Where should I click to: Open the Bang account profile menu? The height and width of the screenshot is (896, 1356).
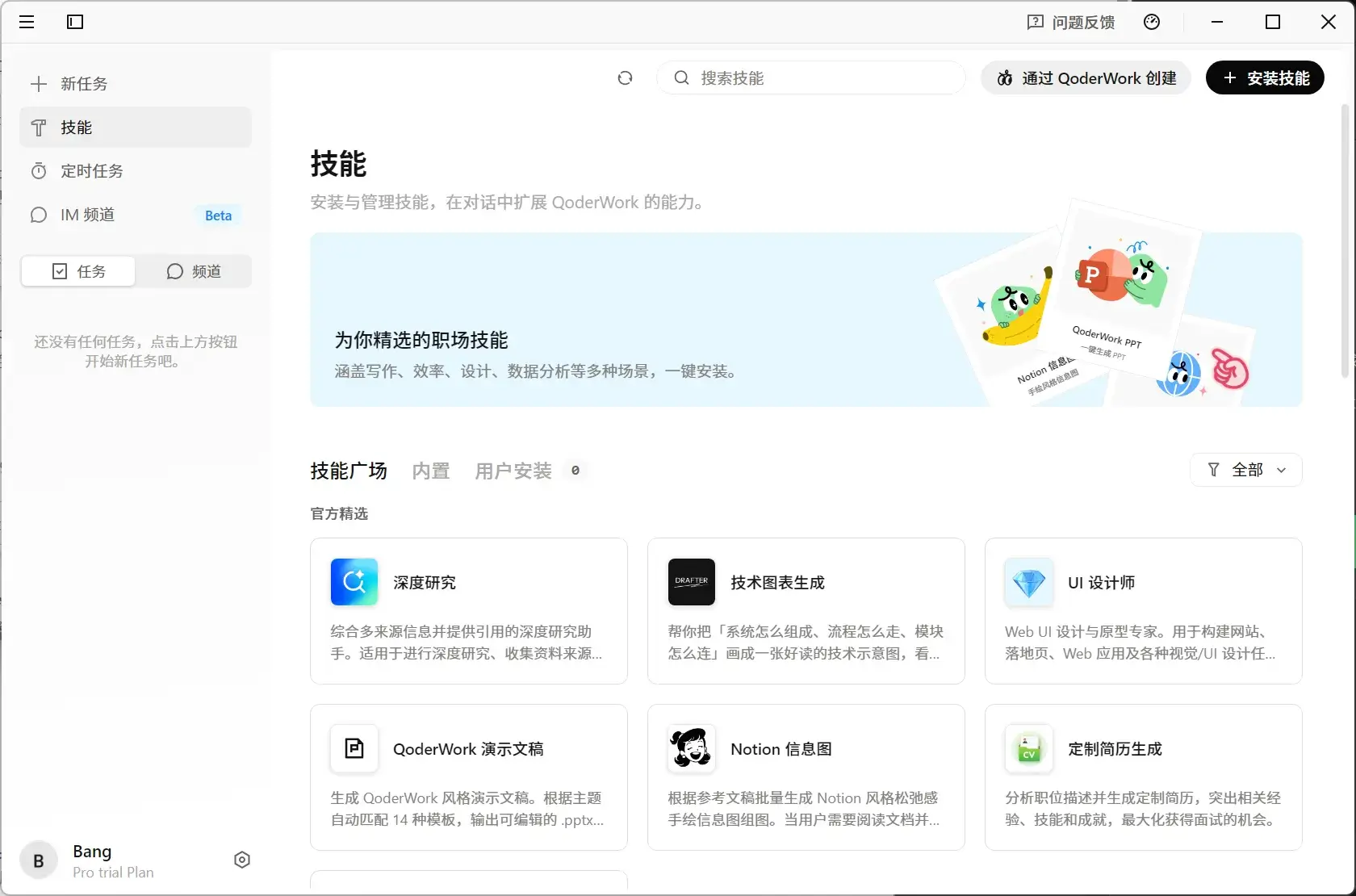pos(90,860)
